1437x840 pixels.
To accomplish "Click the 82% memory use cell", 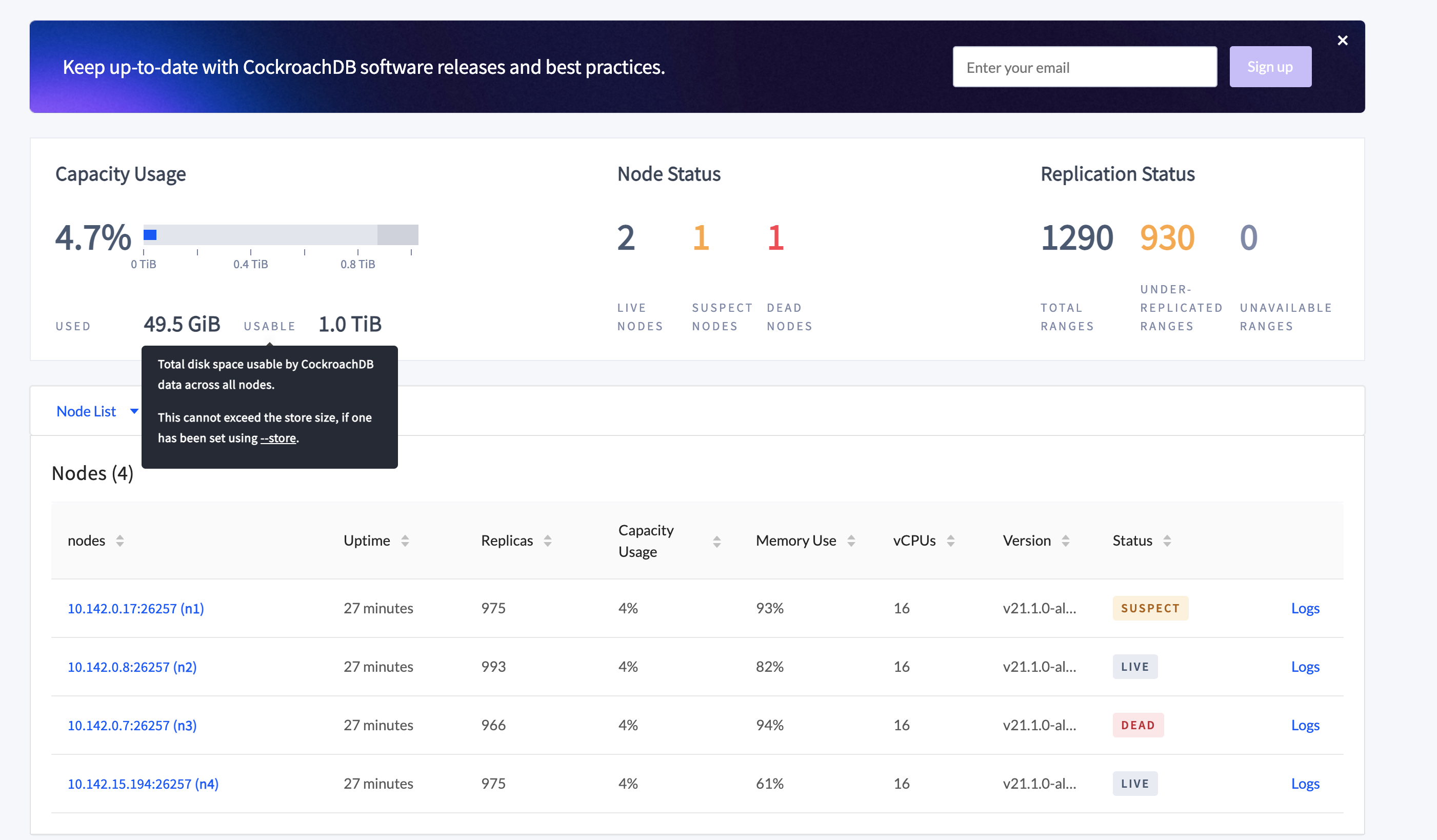I will 769,667.
